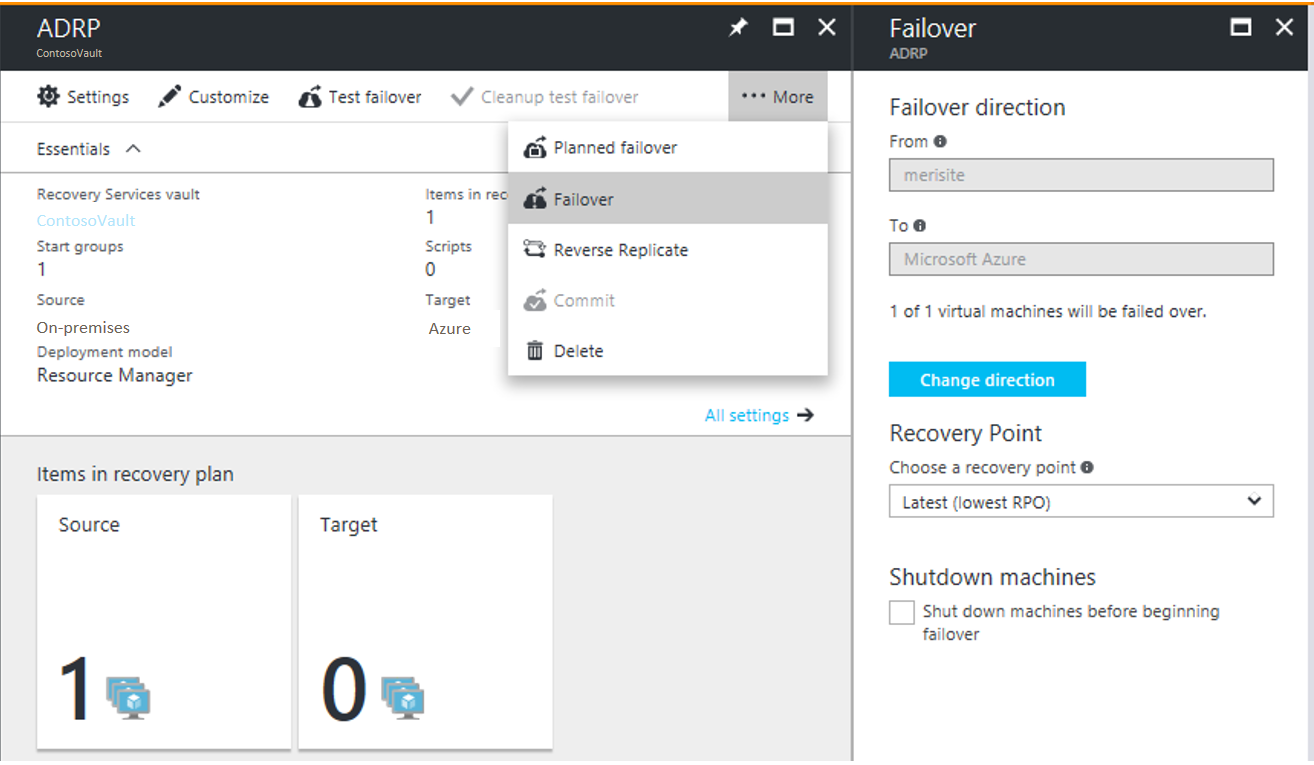Click the Cleanup test failover checkmark icon
This screenshot has height=765, width=1314.
[x=462, y=96]
